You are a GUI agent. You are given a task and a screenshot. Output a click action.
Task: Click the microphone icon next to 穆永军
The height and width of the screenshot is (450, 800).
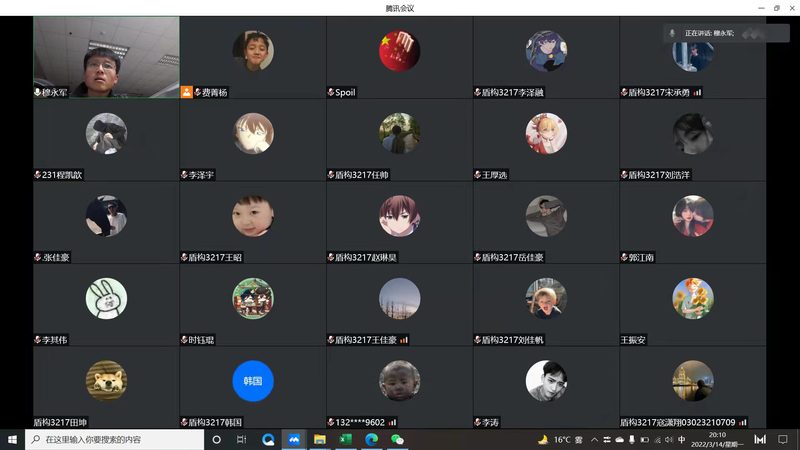pyautogui.click(x=38, y=92)
